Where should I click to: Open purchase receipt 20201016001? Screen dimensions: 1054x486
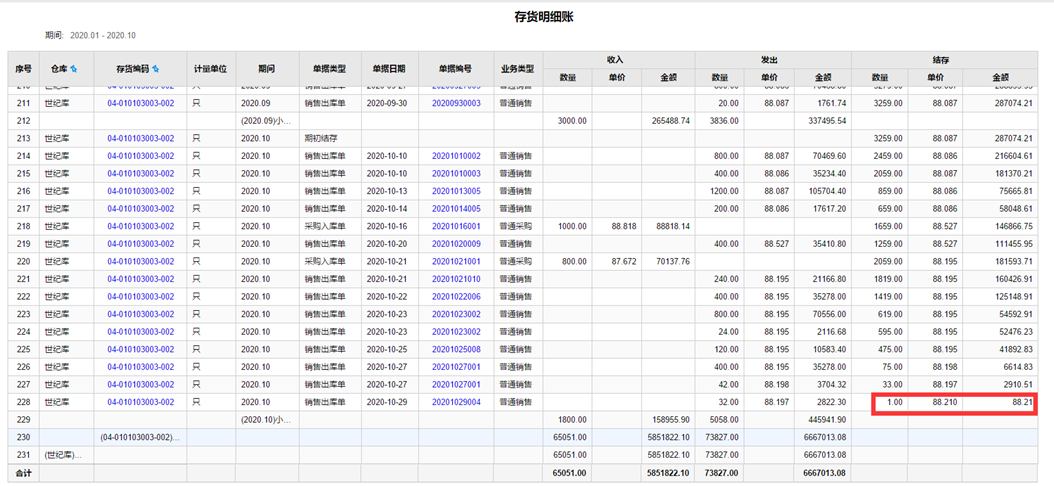click(x=456, y=227)
